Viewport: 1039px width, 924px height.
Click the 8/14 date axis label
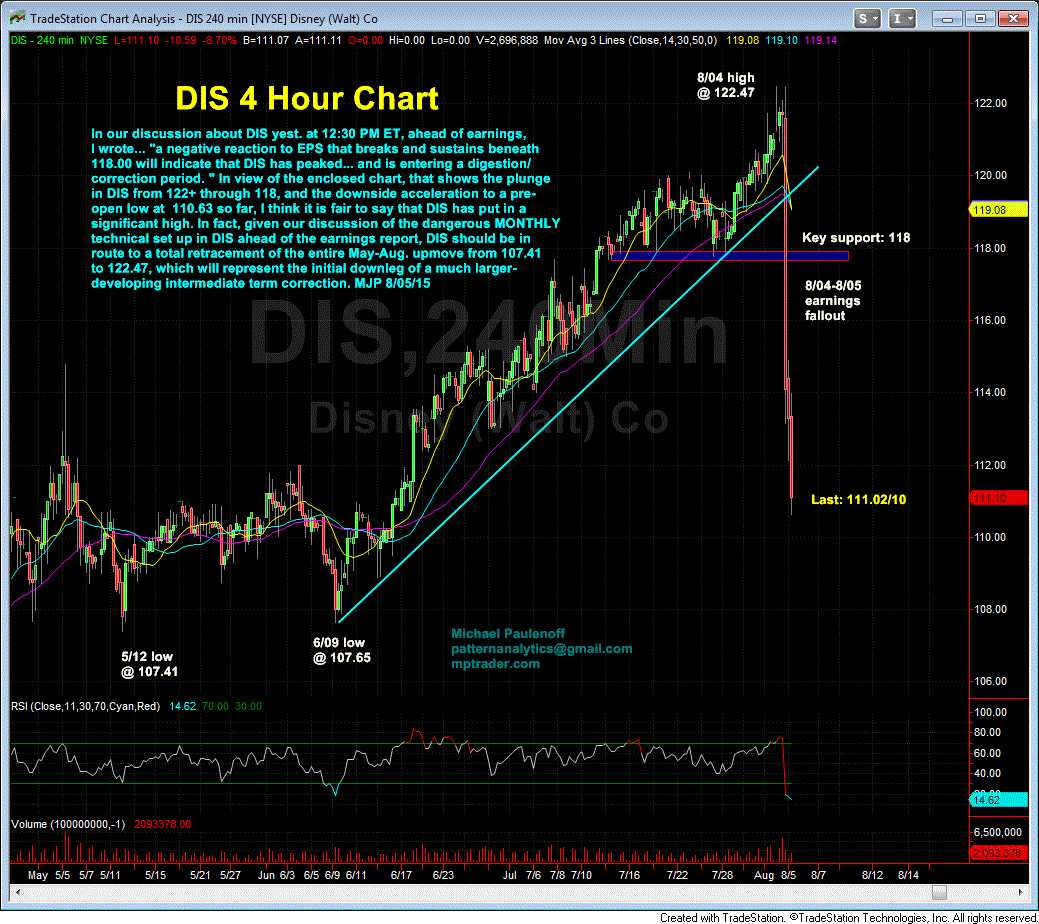coord(908,875)
